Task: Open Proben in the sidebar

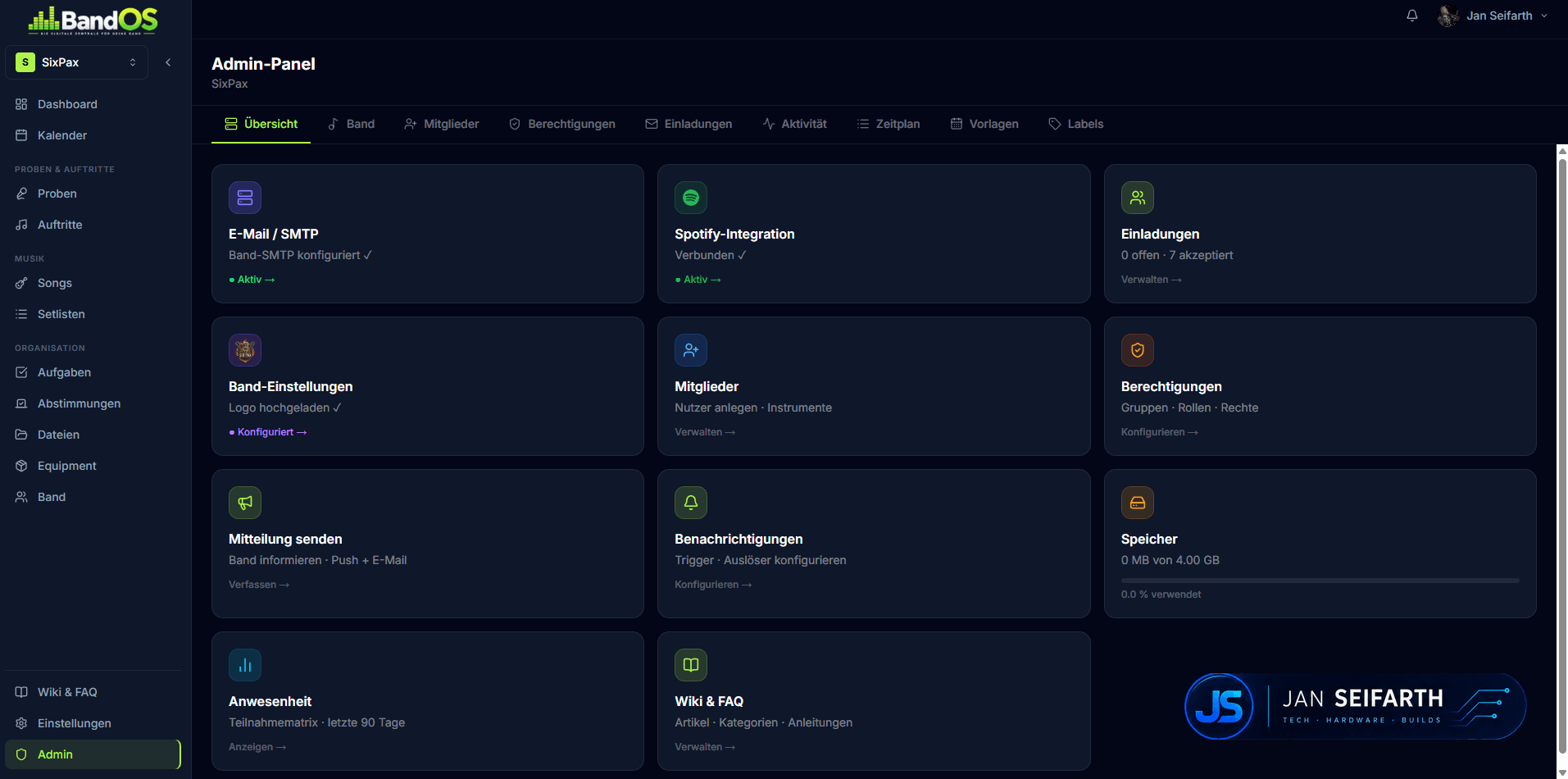Action: tap(93, 194)
